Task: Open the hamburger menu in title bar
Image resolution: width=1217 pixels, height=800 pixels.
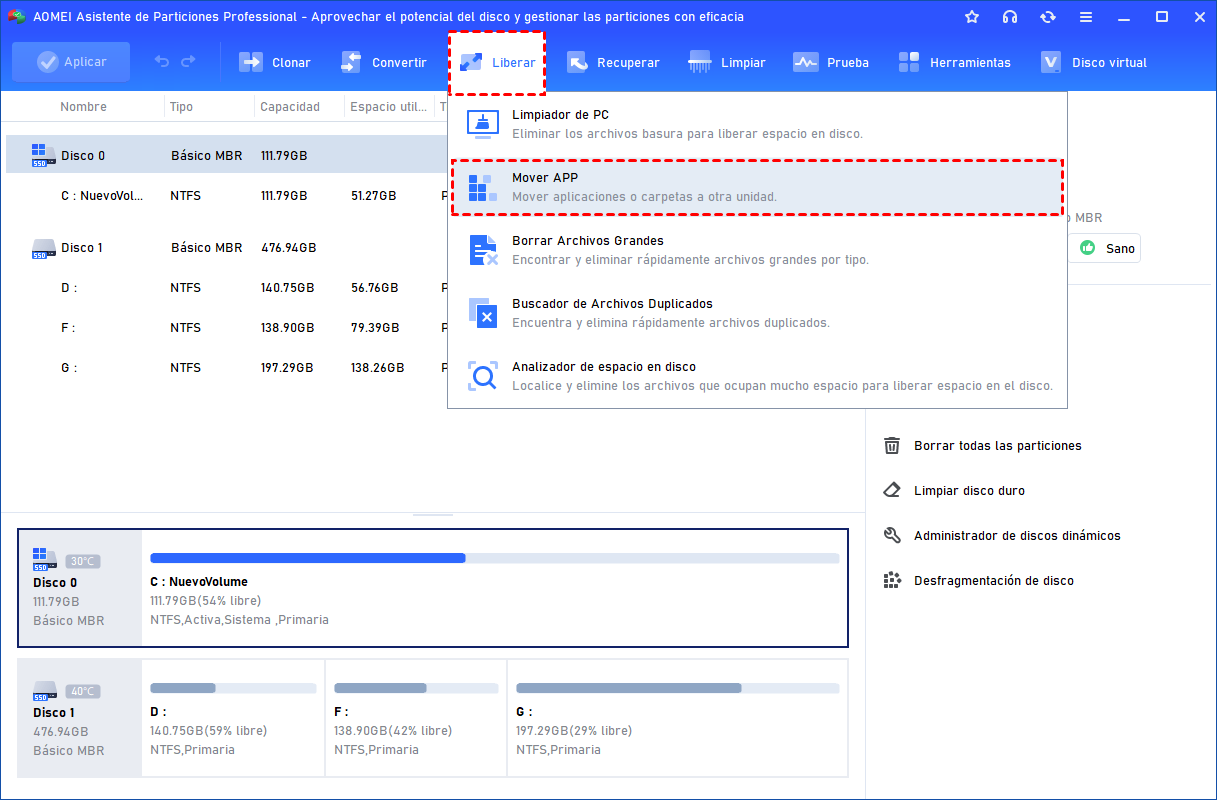Action: coord(1085,17)
